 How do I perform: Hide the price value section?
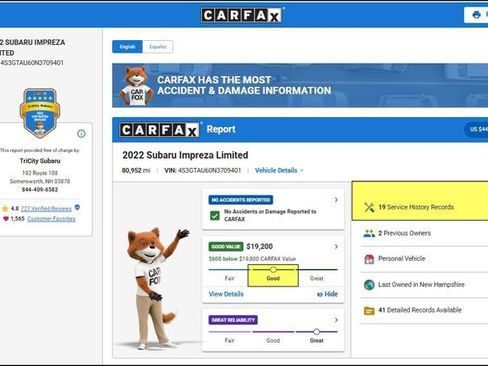[327, 294]
